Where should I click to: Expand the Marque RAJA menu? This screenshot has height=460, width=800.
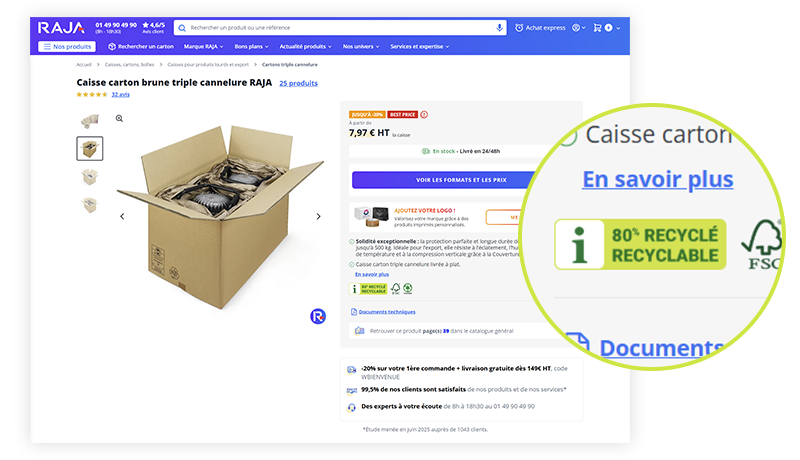click(x=204, y=46)
